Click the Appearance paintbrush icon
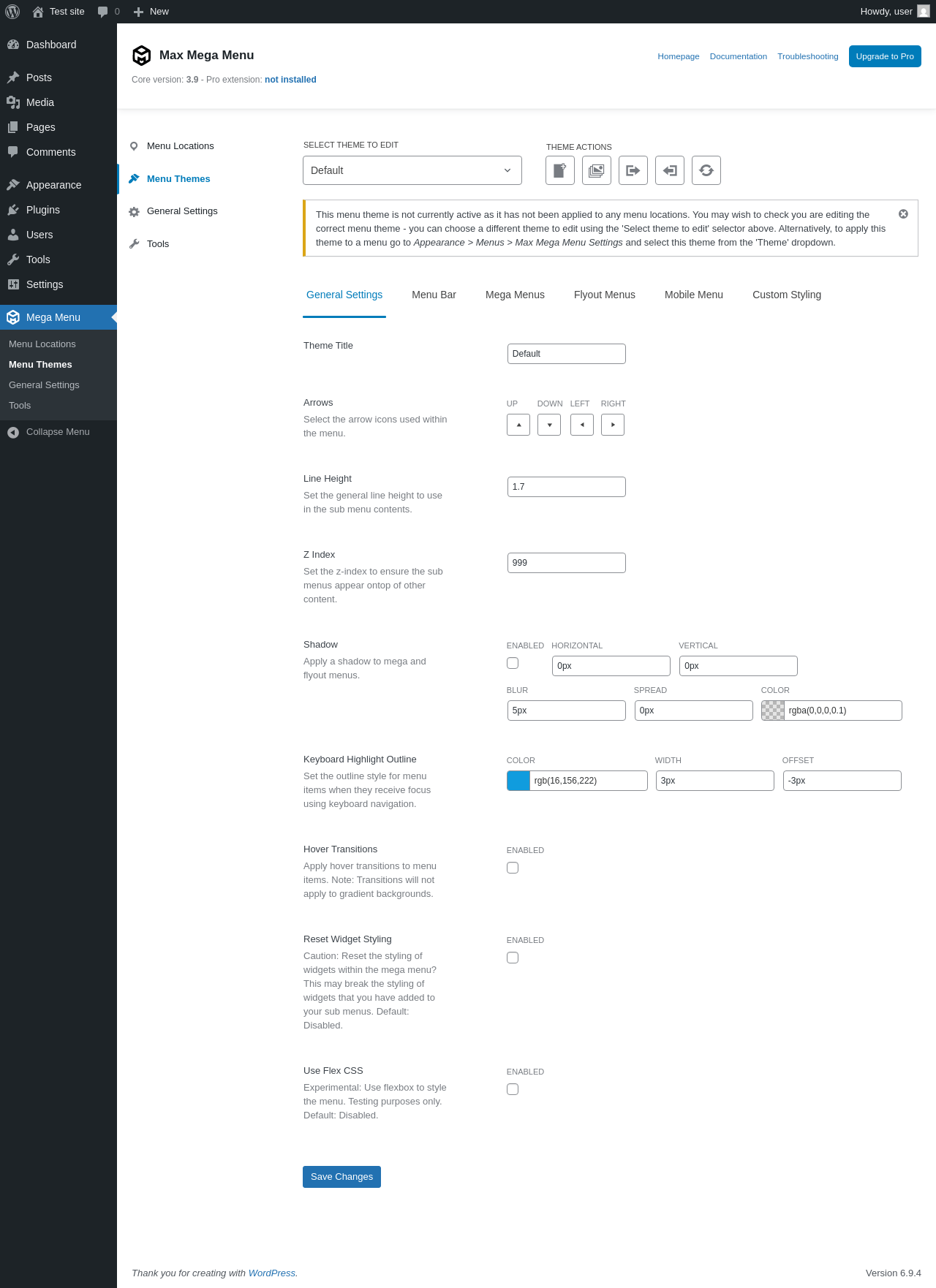Image resolution: width=936 pixels, height=1288 pixels. 13,185
